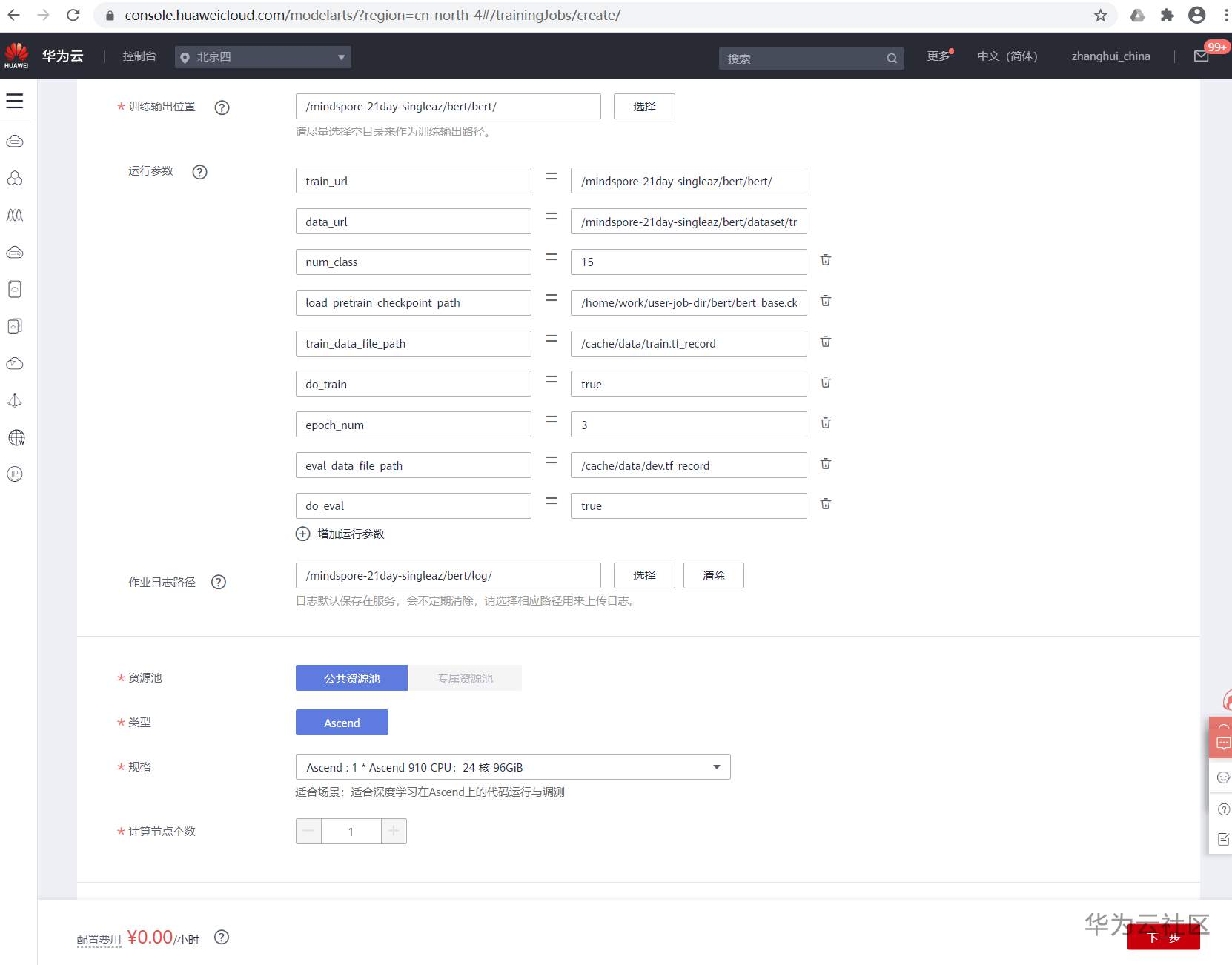
Task: Expand the Ascend 910 spec dropdown
Action: pos(513,767)
